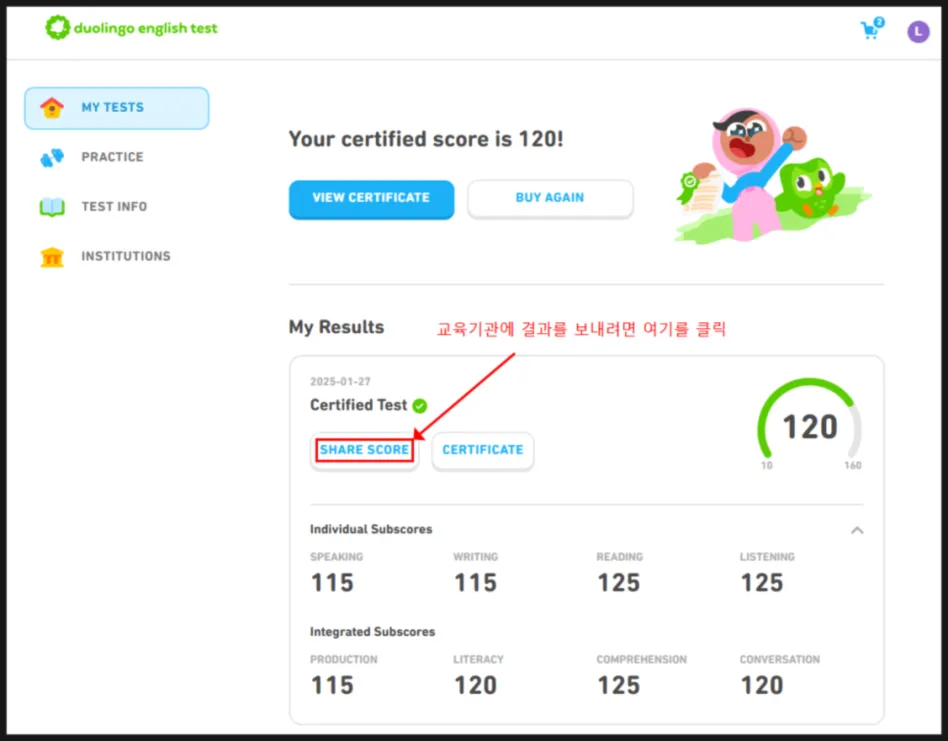
Task: Open the Practice section
Action: coord(112,157)
